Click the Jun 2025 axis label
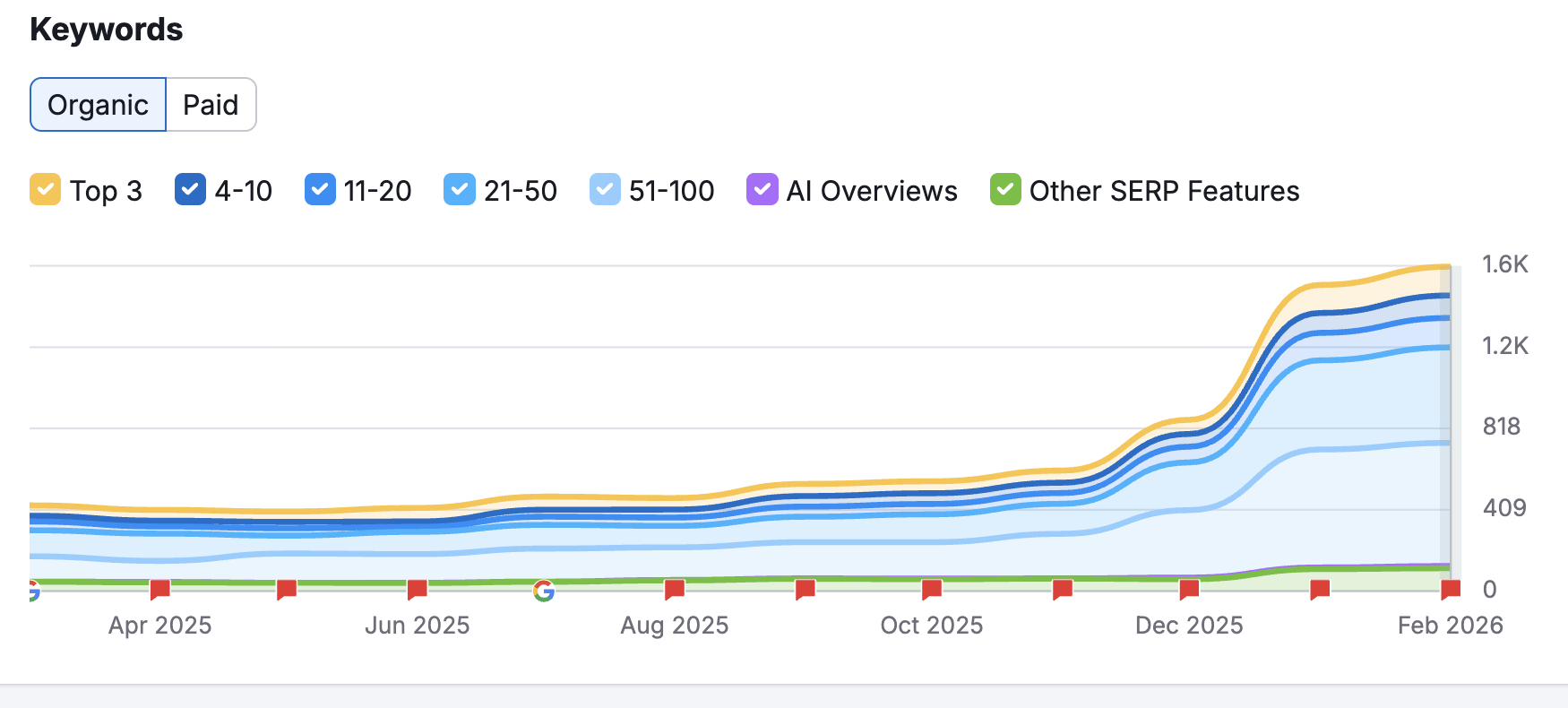 tap(418, 626)
